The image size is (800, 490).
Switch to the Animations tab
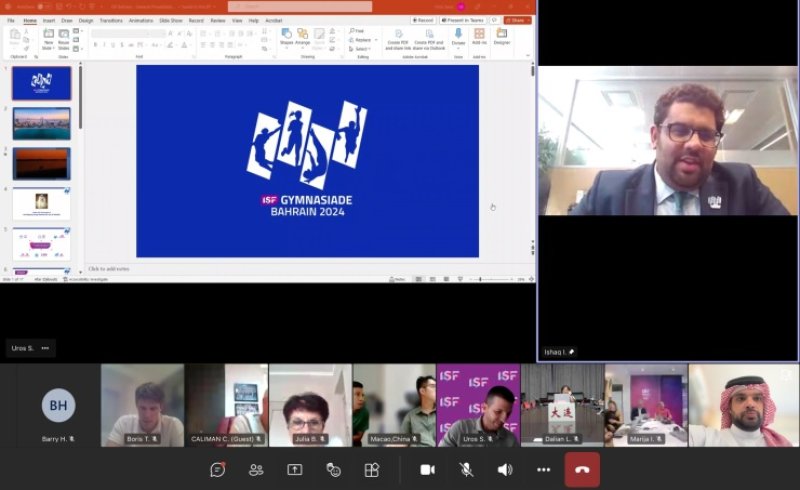point(141,20)
